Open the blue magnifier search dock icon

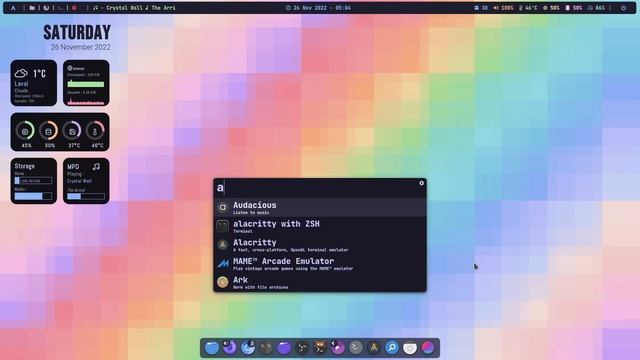pyautogui.click(x=392, y=348)
